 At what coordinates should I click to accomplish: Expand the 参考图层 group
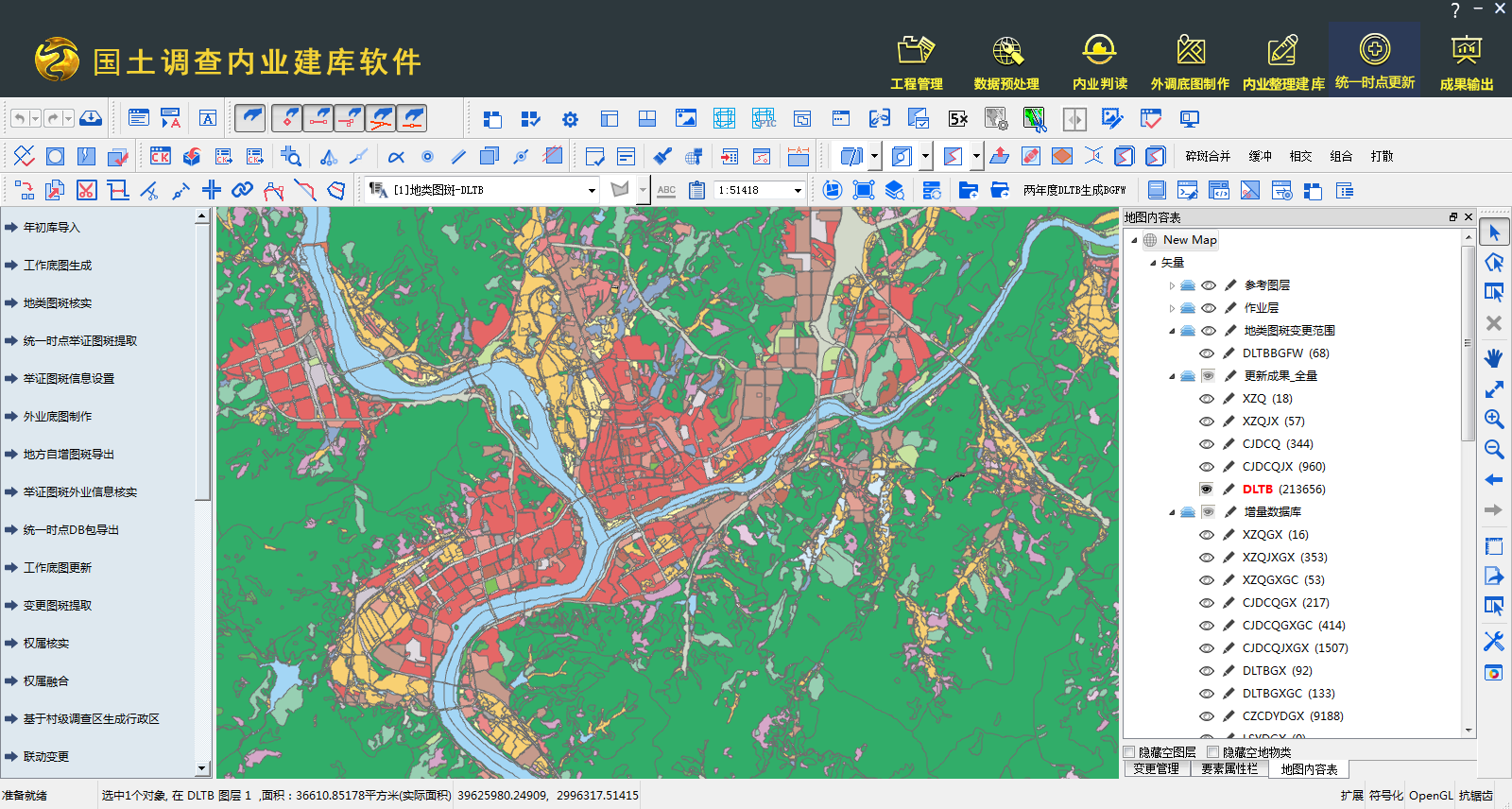click(x=1172, y=285)
